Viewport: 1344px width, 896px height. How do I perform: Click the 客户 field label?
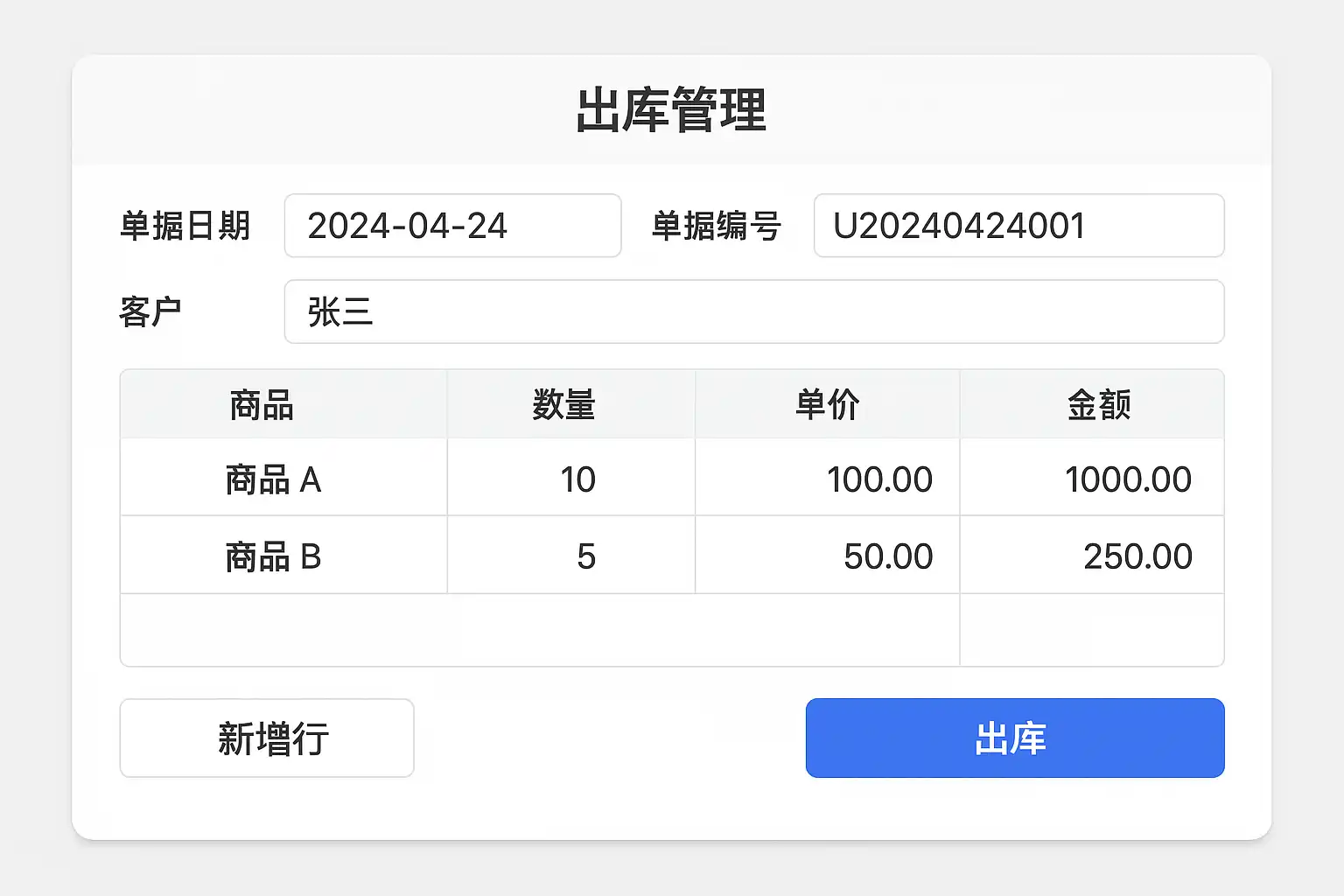(150, 311)
